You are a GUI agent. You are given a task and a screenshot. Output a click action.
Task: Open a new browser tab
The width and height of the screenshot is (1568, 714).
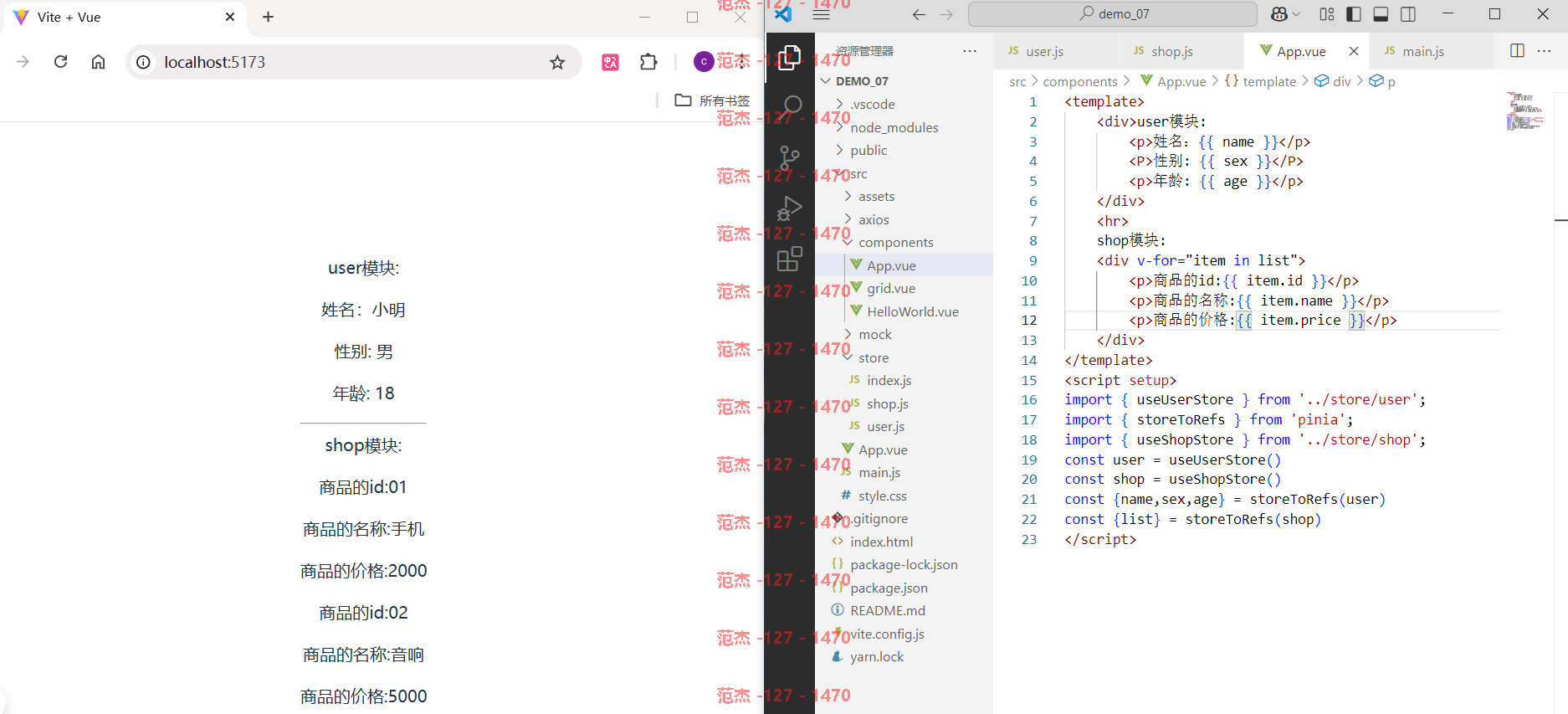(268, 17)
